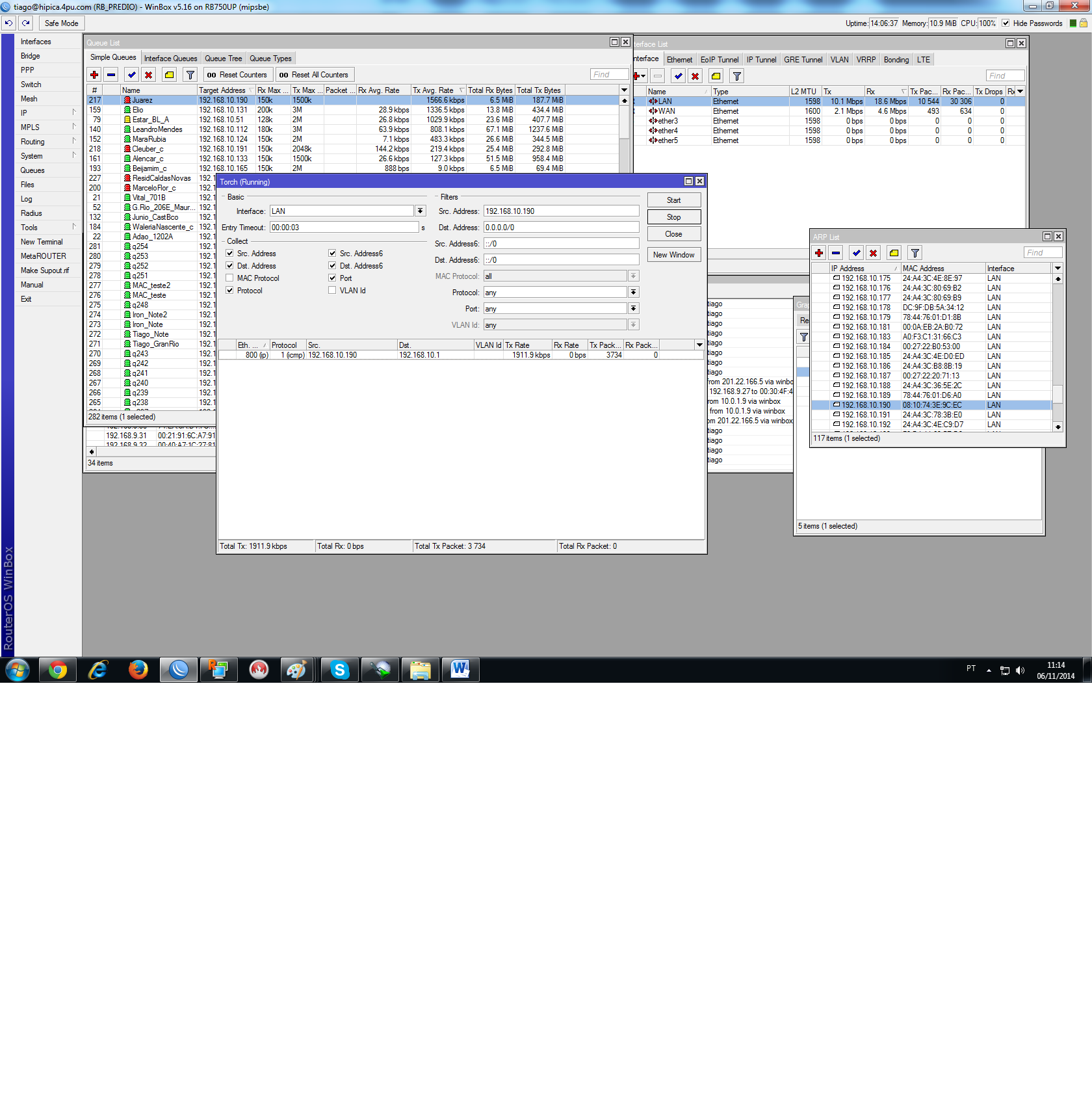The width and height of the screenshot is (1092, 1095).
Task: Open Torch Interface dropdown
Action: coord(421,211)
